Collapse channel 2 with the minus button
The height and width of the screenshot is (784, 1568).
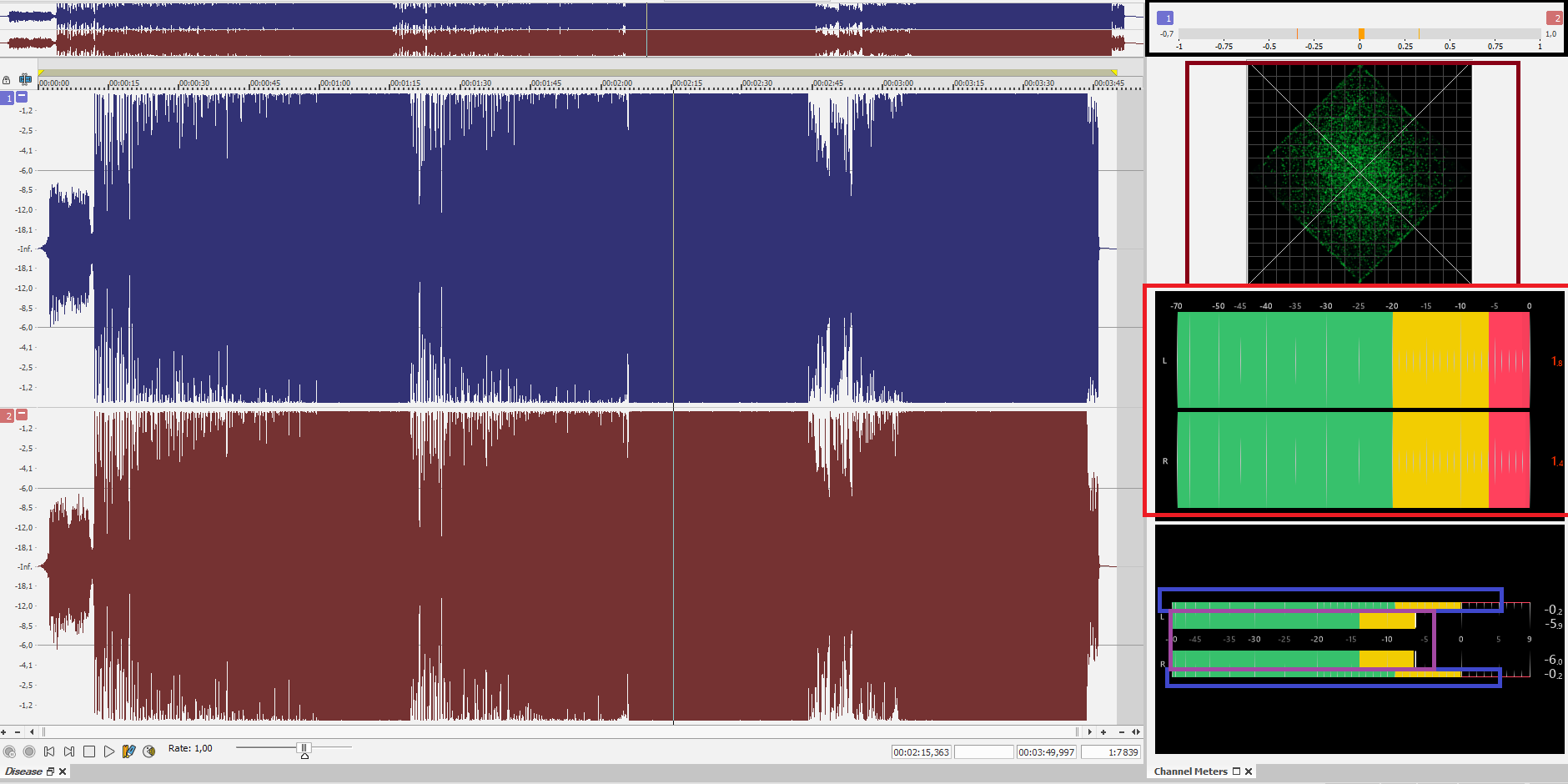(x=23, y=415)
